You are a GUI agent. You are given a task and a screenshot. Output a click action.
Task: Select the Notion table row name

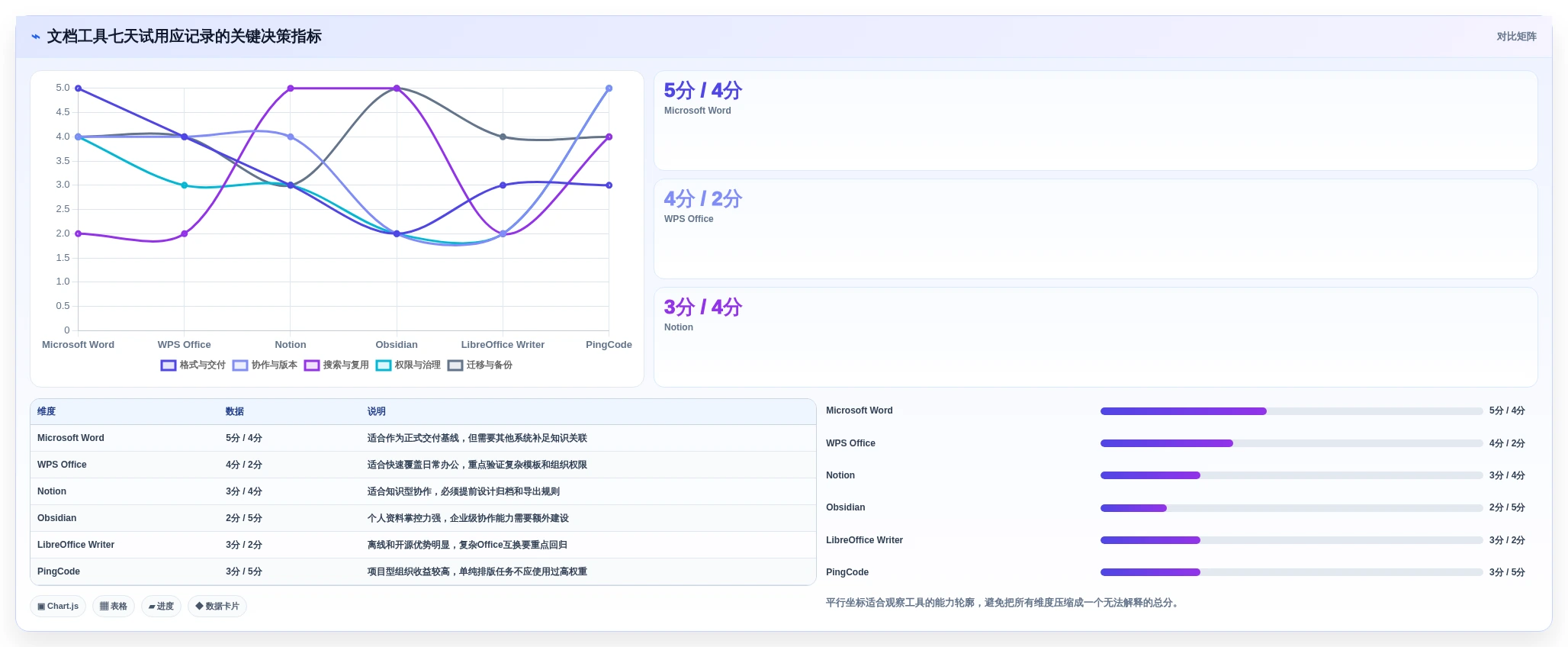52,491
